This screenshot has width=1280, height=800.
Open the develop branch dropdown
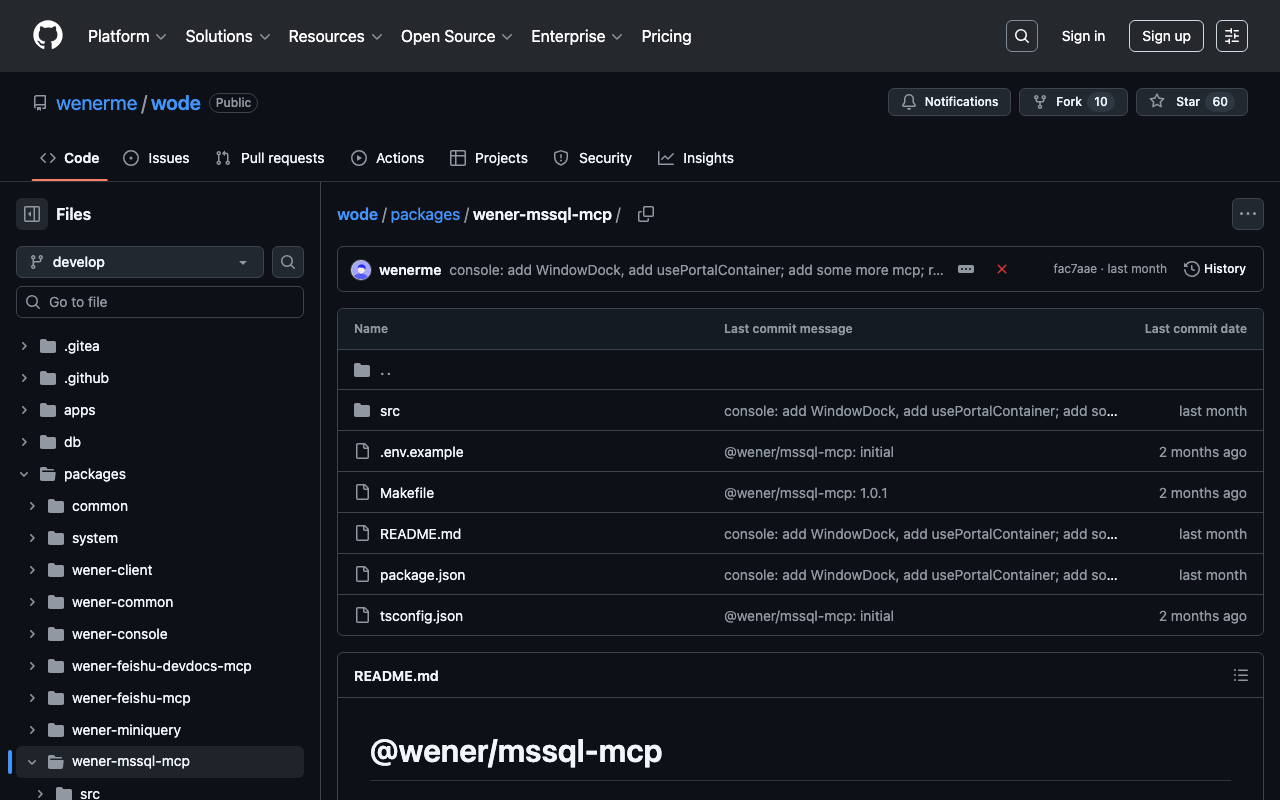(x=140, y=262)
